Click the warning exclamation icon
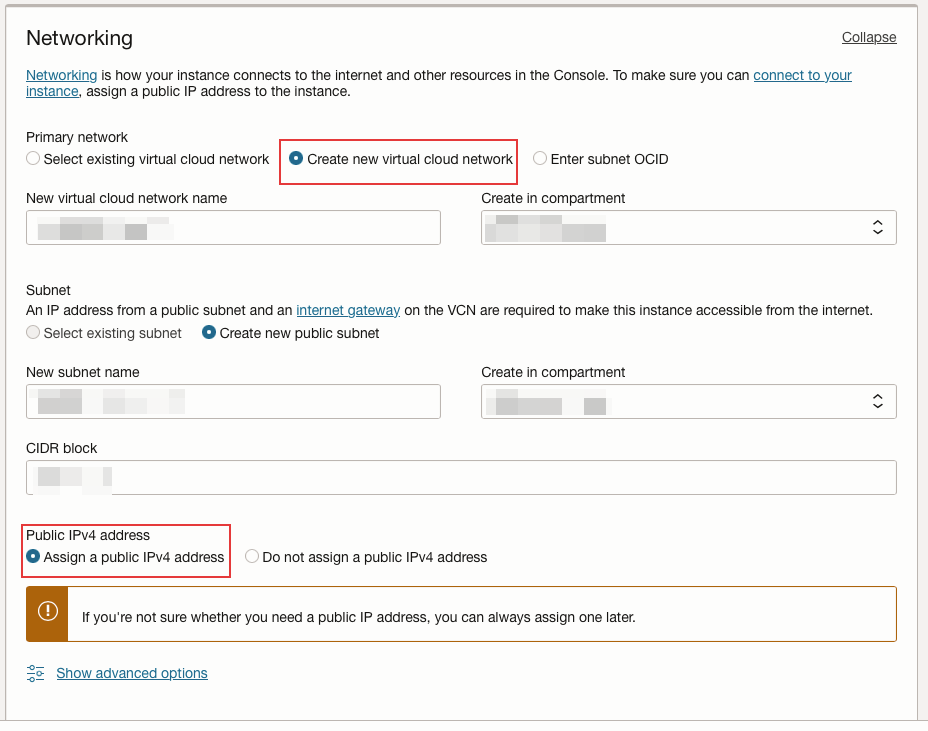 click(47, 612)
